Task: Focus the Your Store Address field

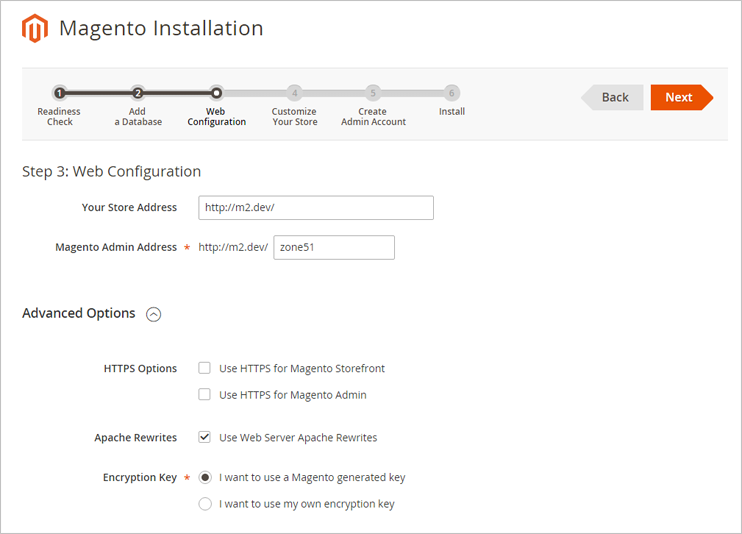Action: coord(316,208)
